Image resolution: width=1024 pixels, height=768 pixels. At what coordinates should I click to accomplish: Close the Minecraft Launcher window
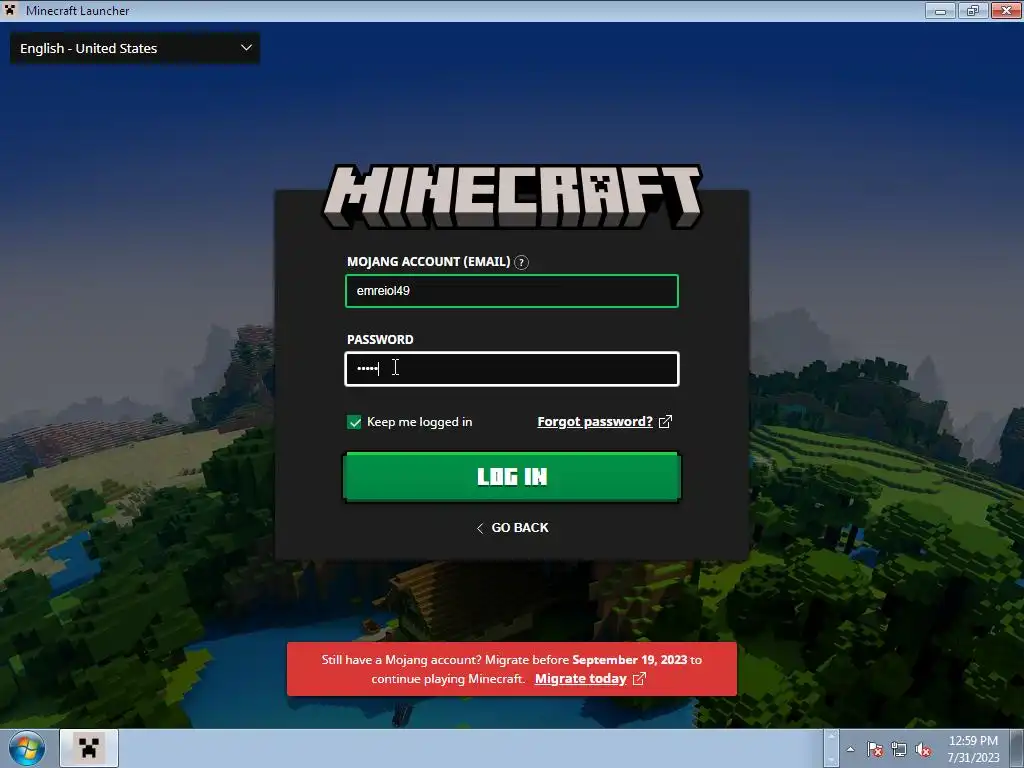(1006, 10)
